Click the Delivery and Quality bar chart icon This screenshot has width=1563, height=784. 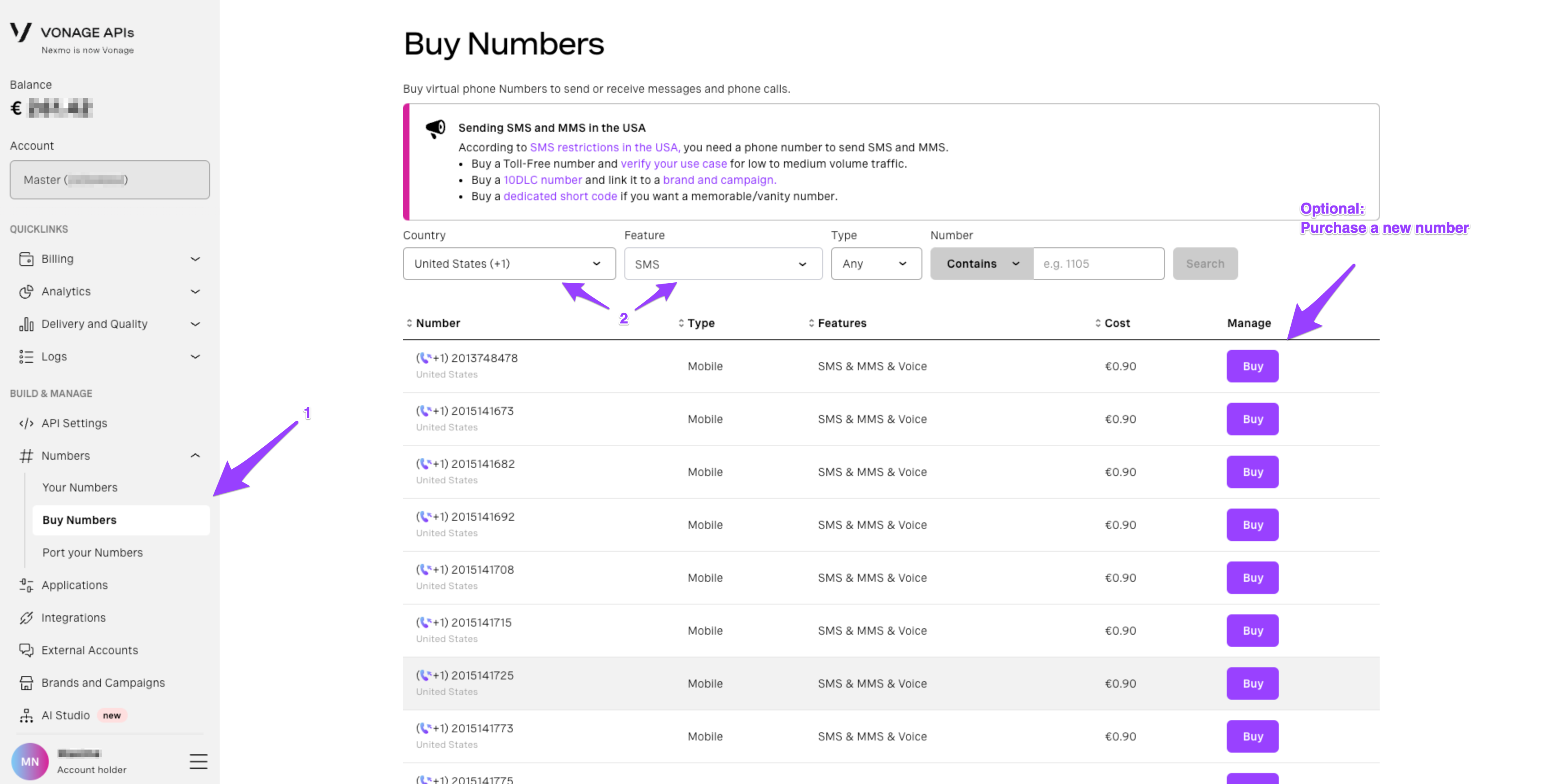[26, 324]
